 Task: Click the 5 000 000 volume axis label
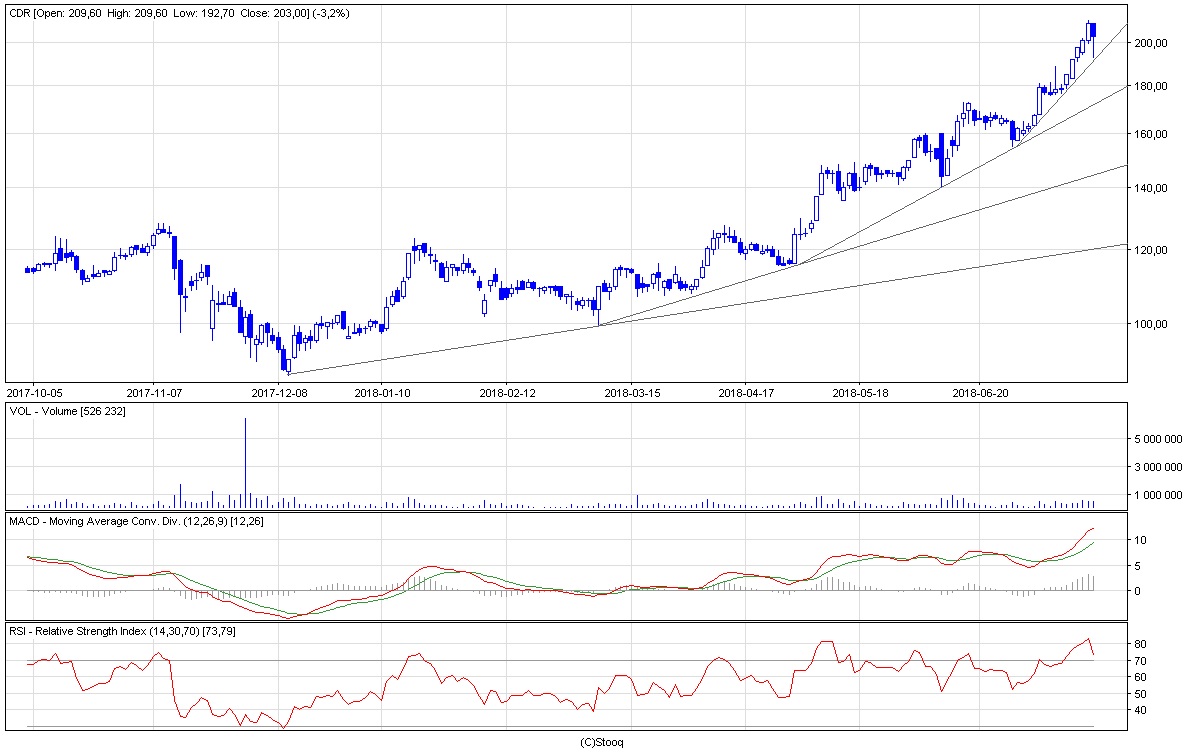click(x=1158, y=439)
